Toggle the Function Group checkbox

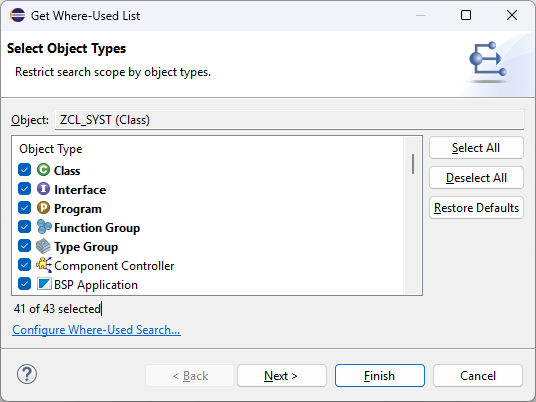(x=25, y=227)
